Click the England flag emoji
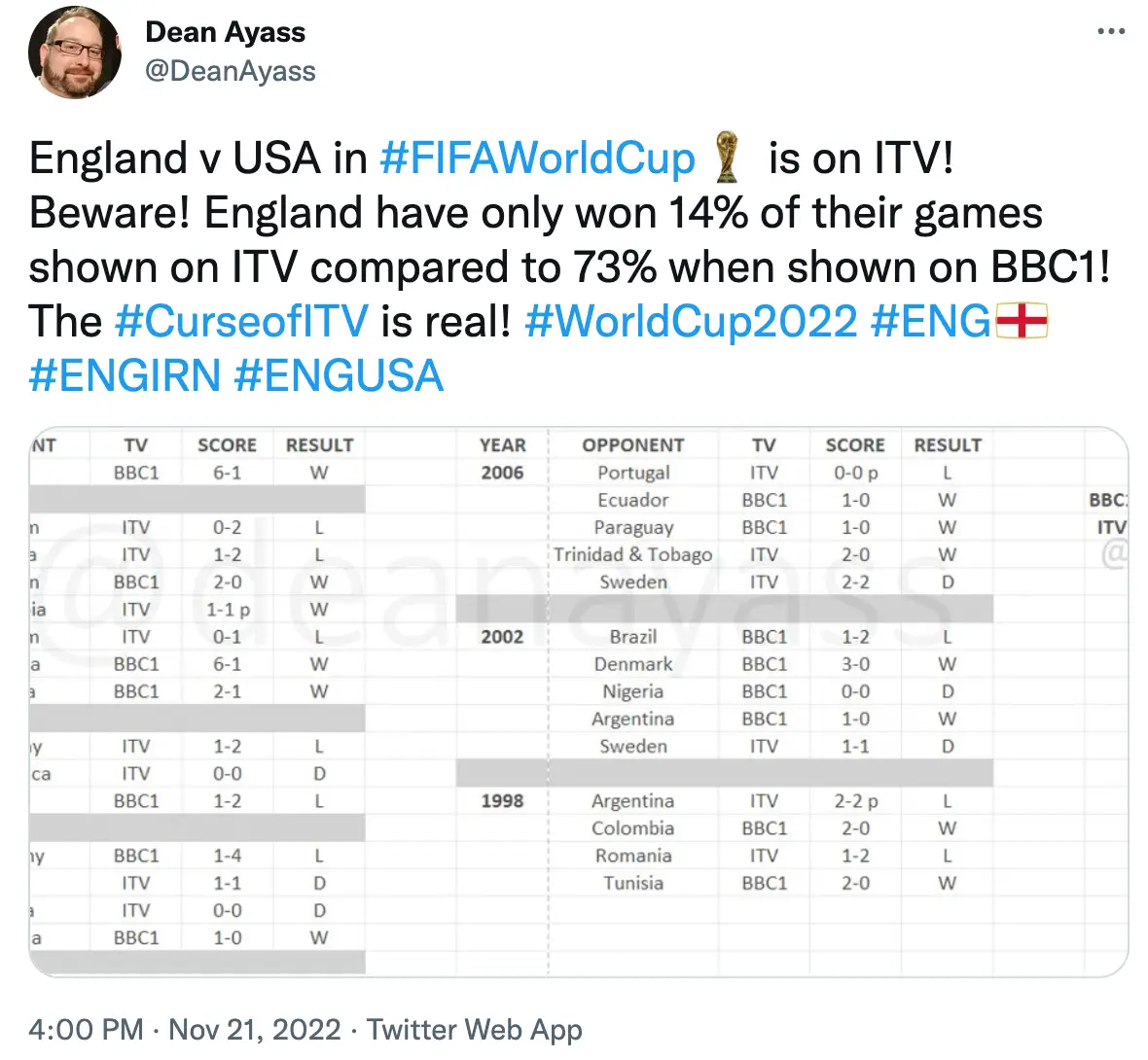This screenshot has width=1148, height=1060. (x=1021, y=321)
